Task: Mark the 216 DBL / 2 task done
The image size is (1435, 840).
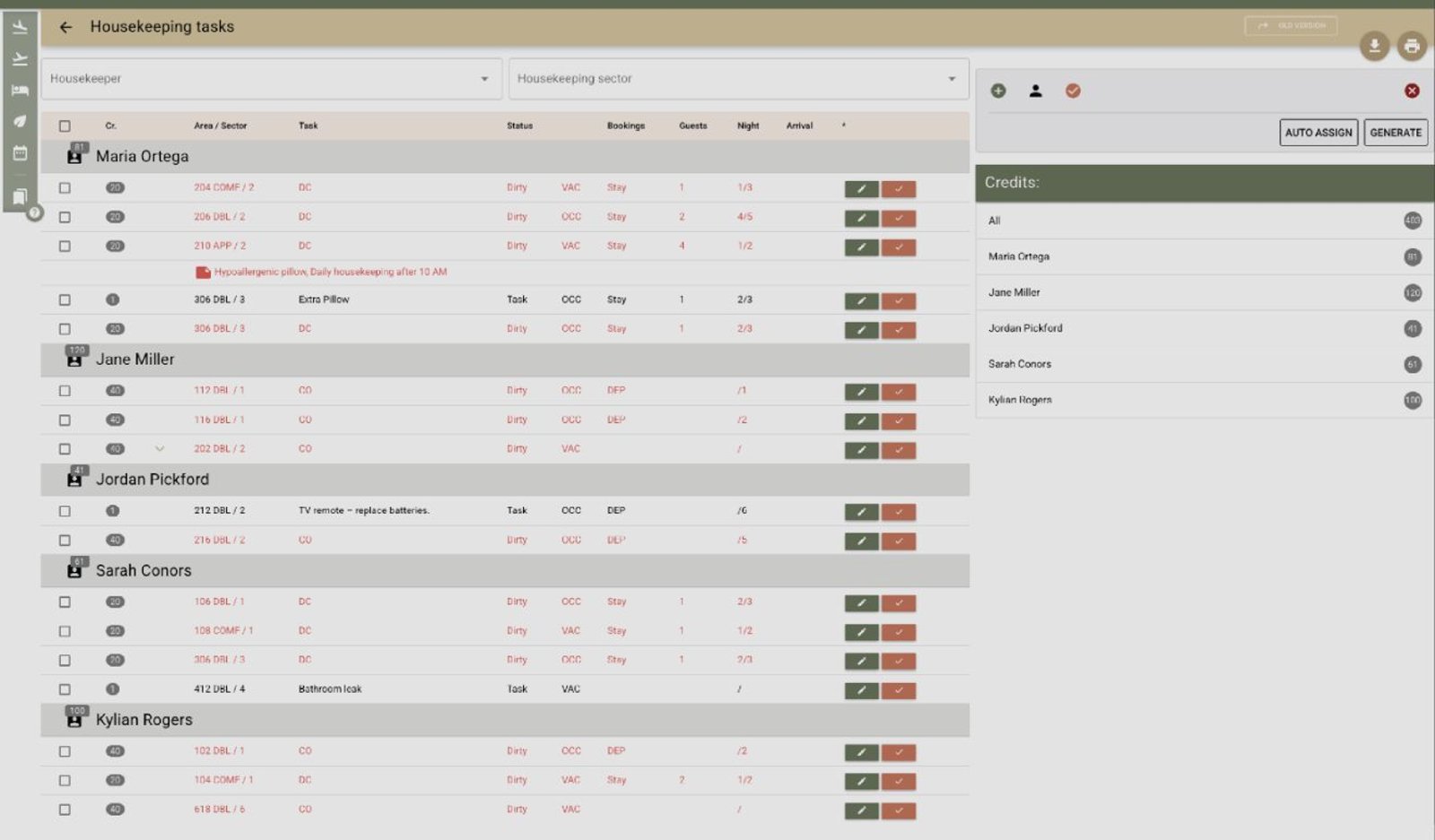Action: [899, 541]
